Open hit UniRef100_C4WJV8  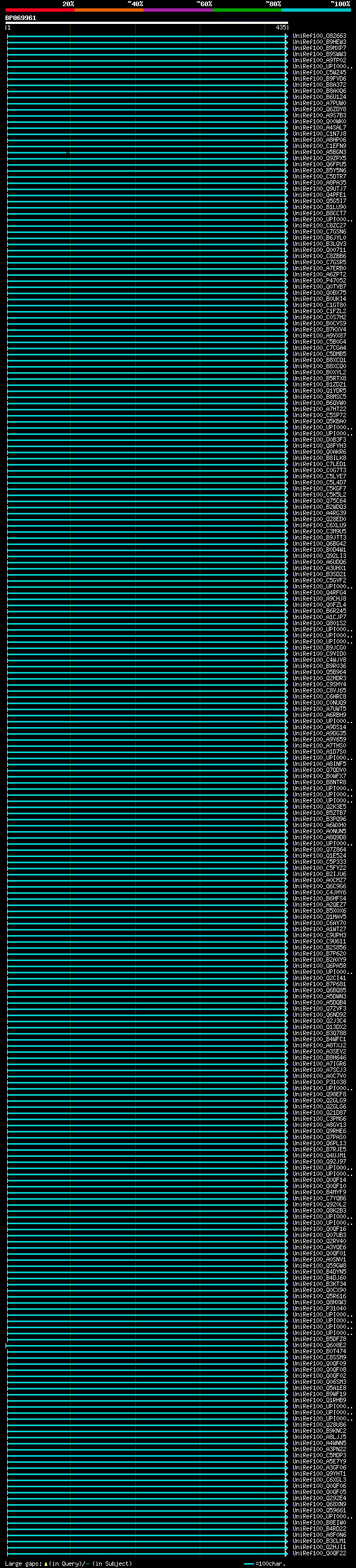(319, 660)
